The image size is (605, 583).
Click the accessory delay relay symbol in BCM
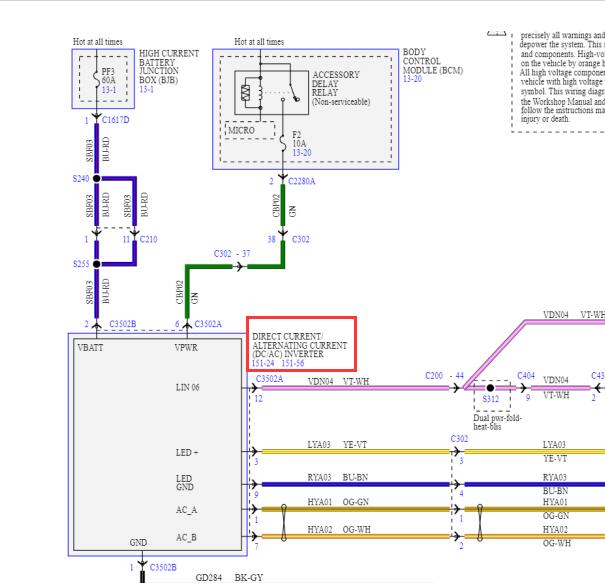[x=272, y=93]
